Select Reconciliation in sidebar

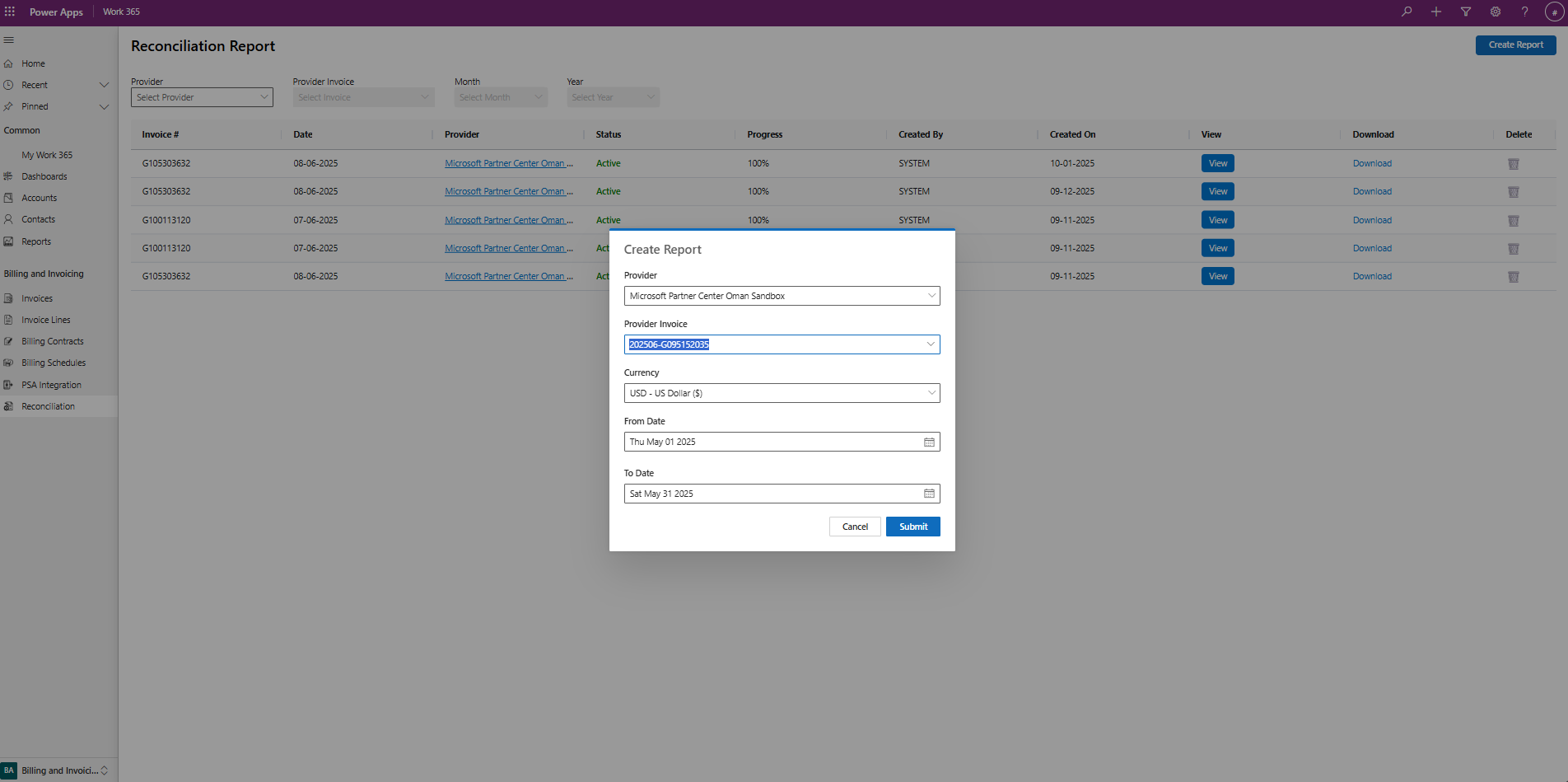(58, 406)
